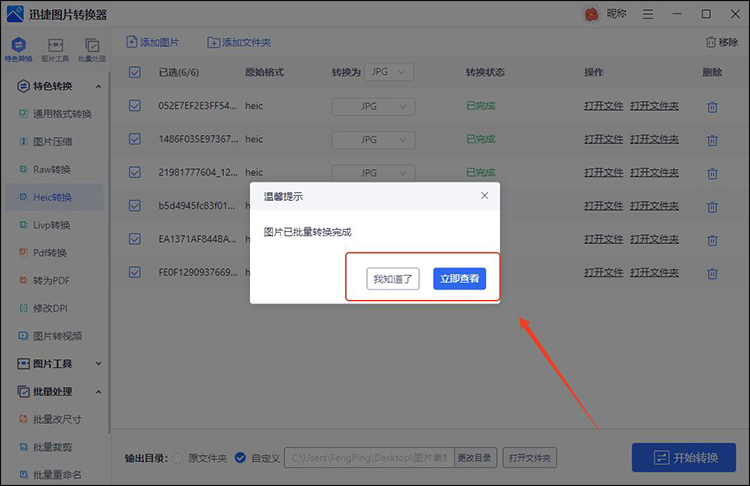Expand the 图片工具 sidebar section
This screenshot has width=750, height=486.
98,364
